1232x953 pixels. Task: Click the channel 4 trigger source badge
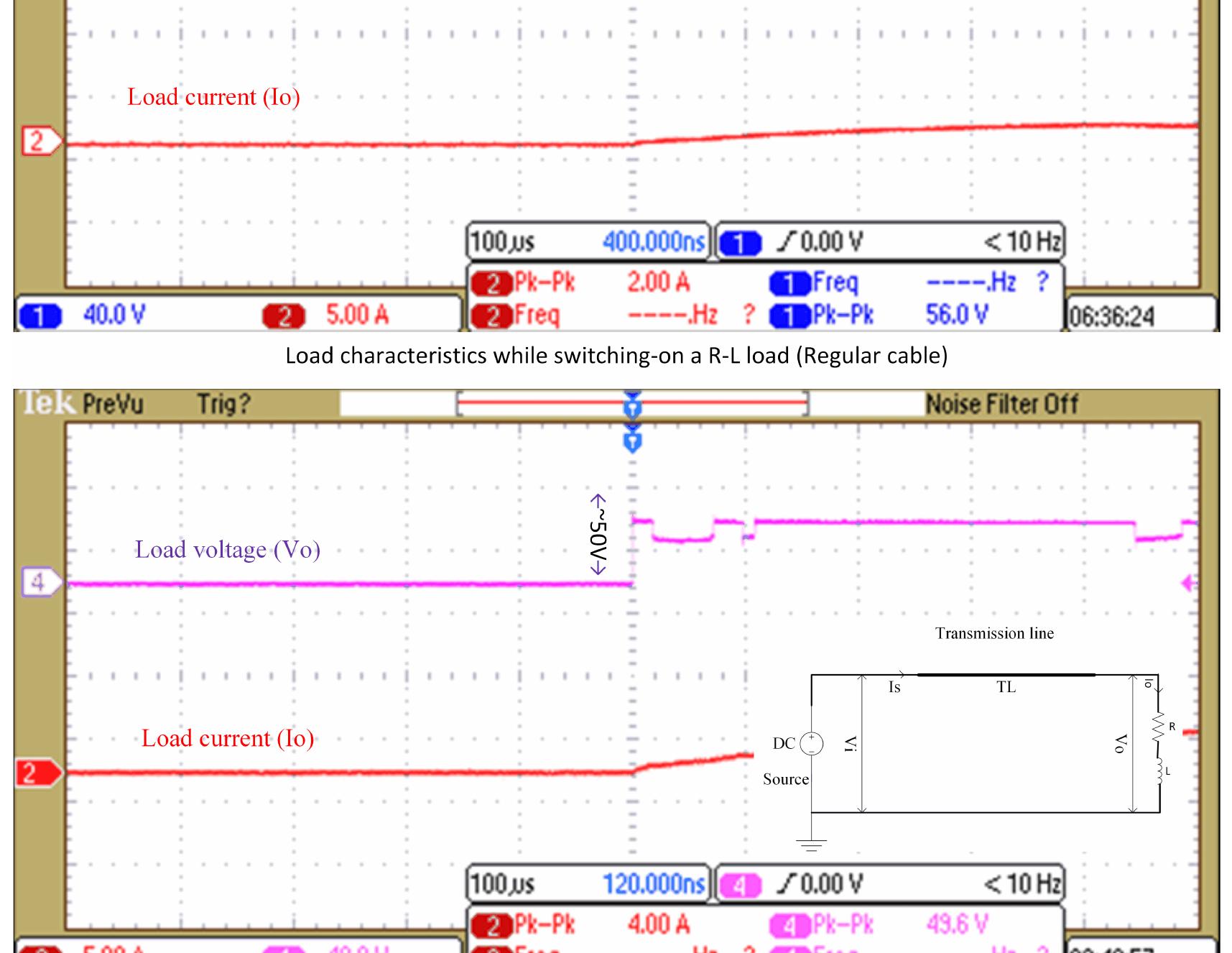point(740,885)
